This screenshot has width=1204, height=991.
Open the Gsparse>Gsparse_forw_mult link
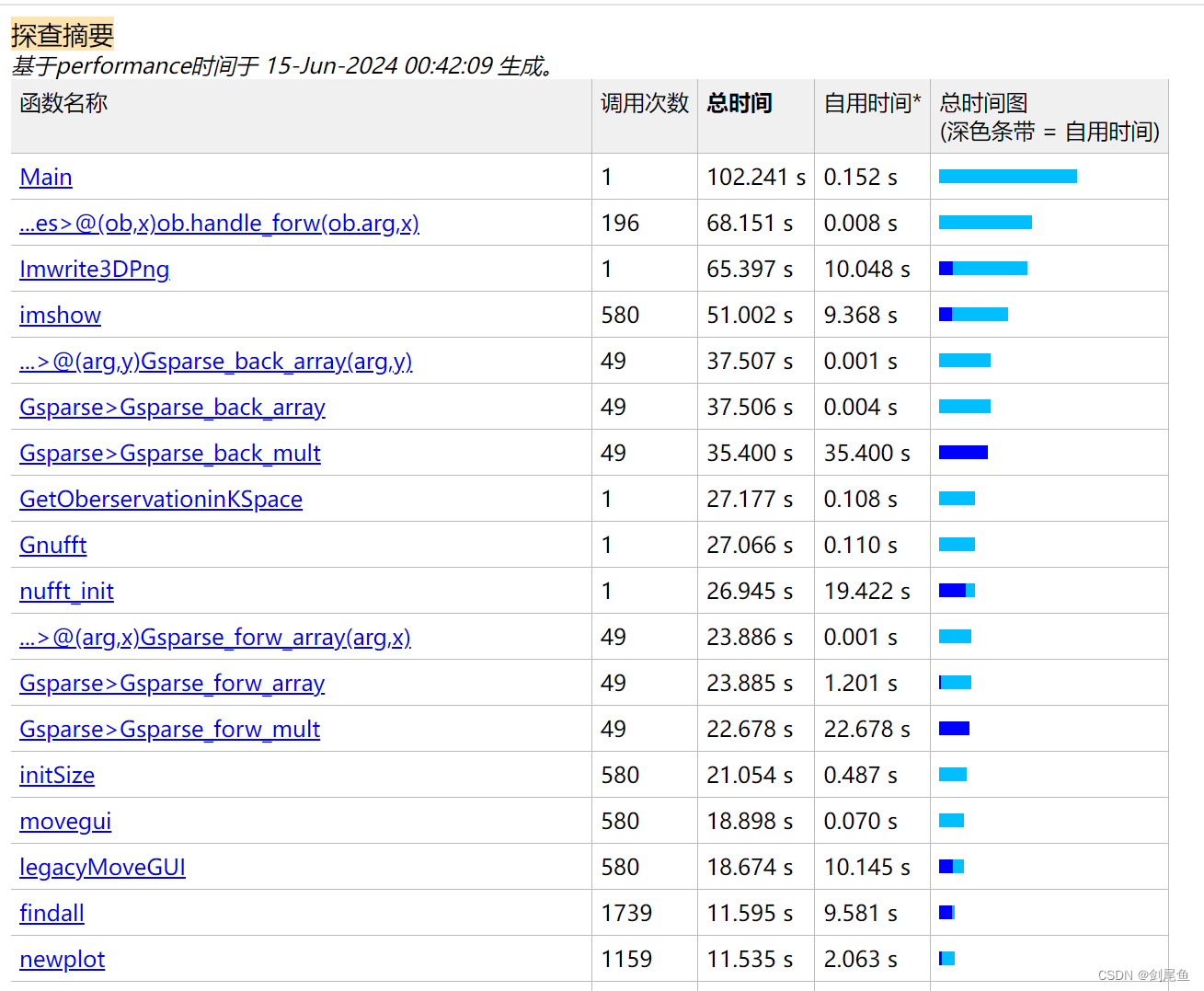(x=170, y=729)
